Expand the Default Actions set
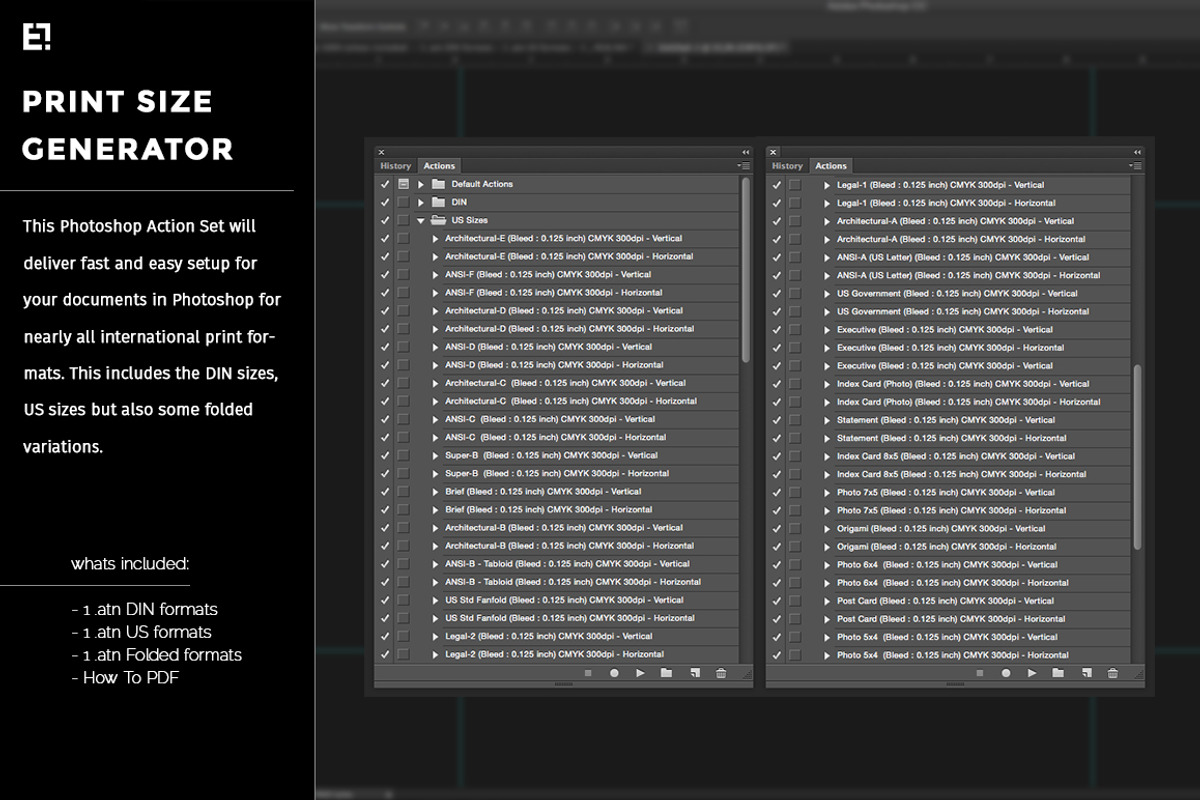Viewport: 1200px width, 800px height. point(422,184)
